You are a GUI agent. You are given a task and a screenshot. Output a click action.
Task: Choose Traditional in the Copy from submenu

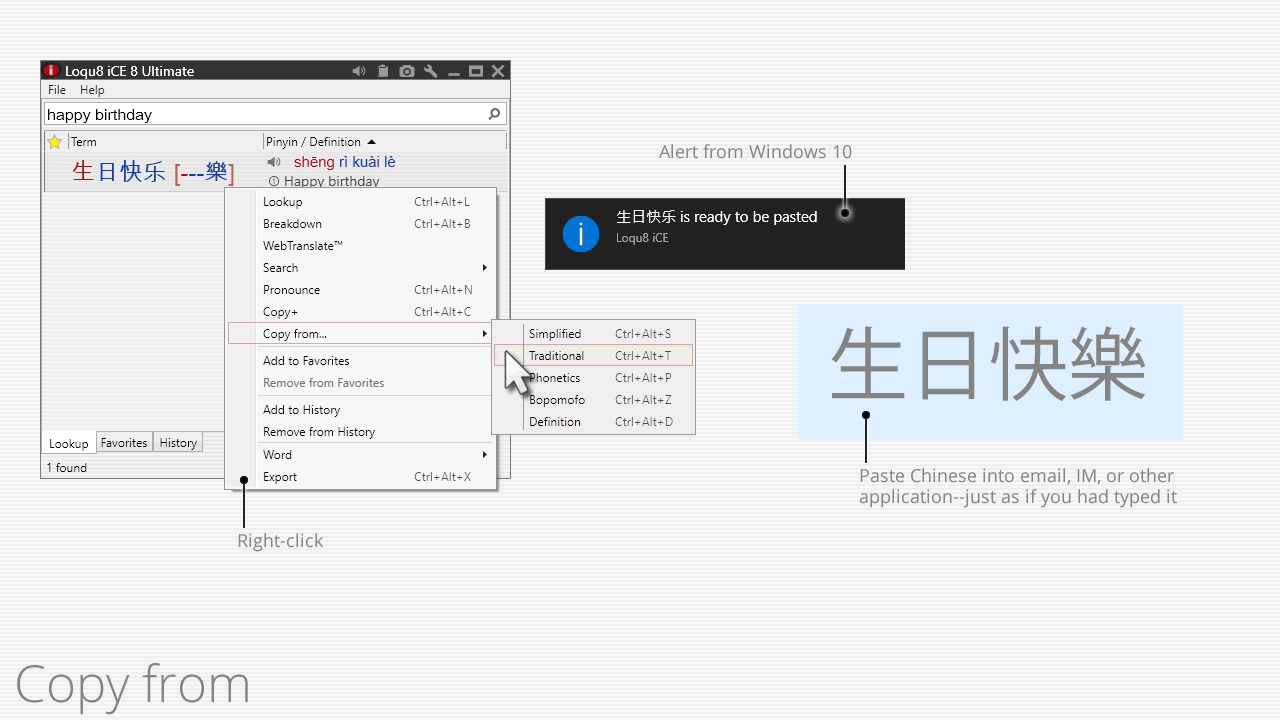(557, 356)
